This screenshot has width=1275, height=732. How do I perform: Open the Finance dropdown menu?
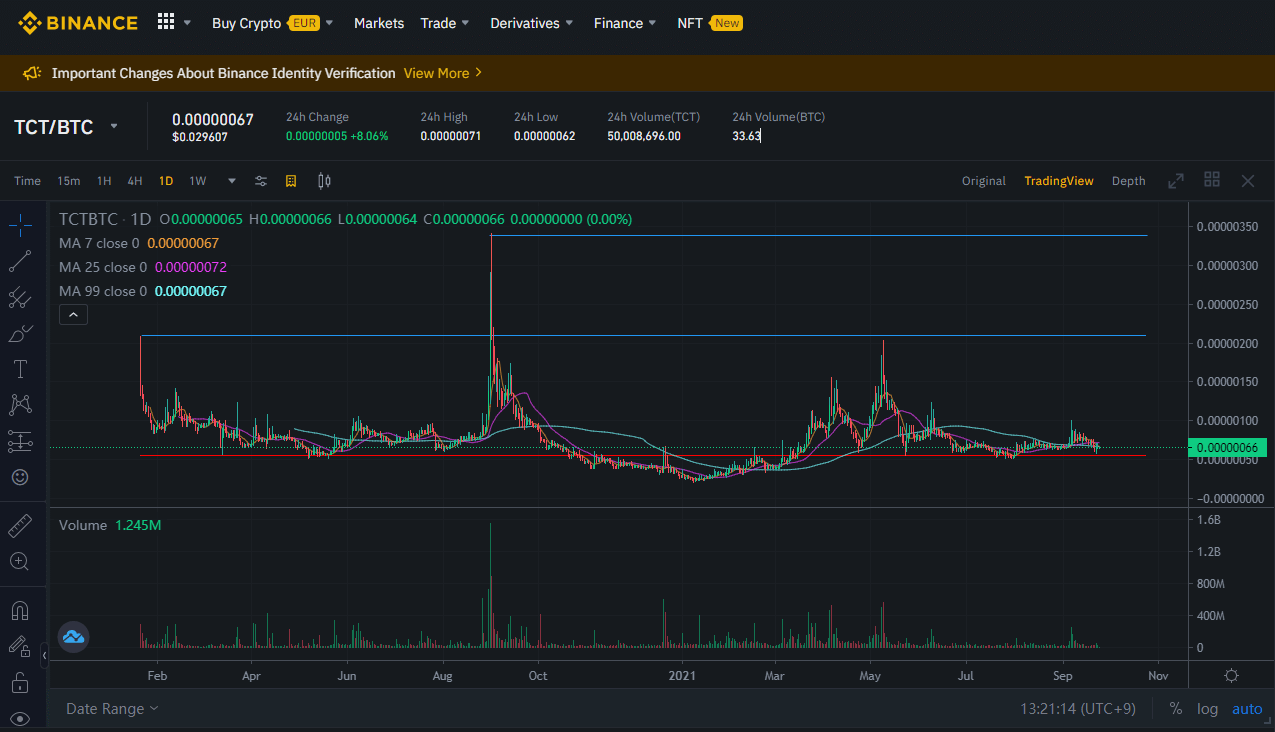[x=625, y=23]
